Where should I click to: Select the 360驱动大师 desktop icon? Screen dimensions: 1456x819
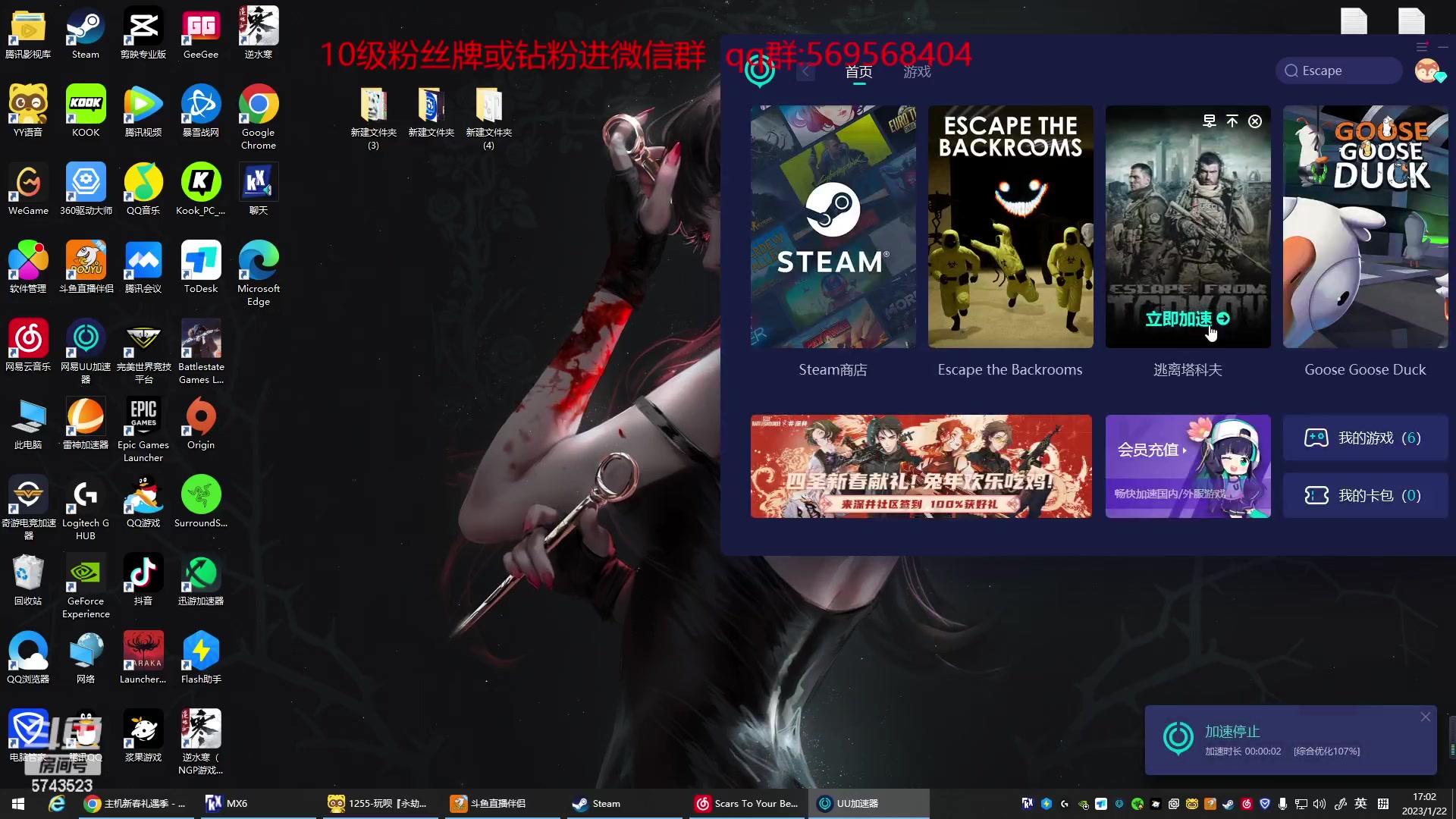pos(86,189)
